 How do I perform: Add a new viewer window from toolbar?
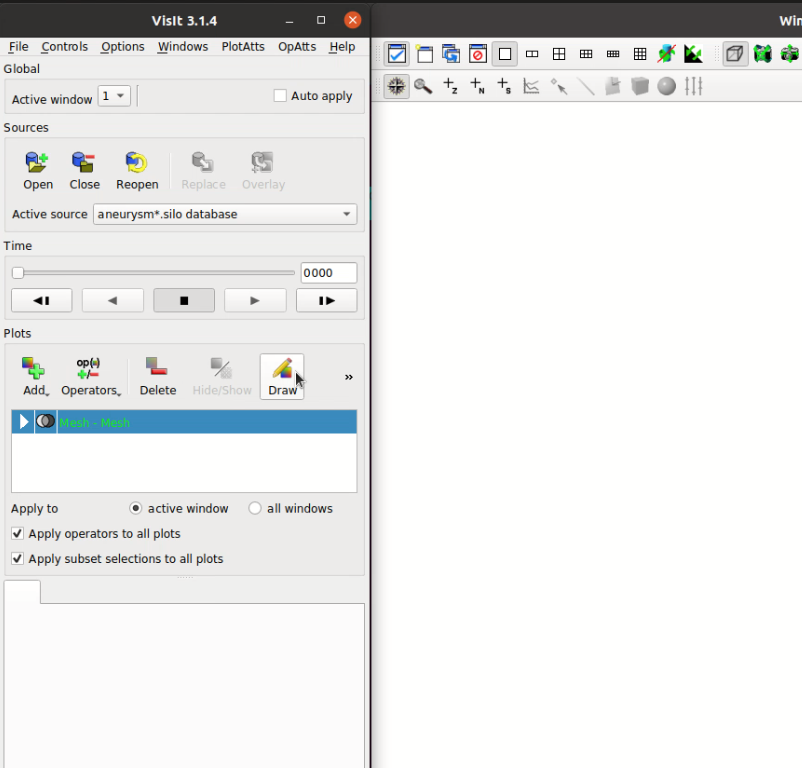click(424, 54)
